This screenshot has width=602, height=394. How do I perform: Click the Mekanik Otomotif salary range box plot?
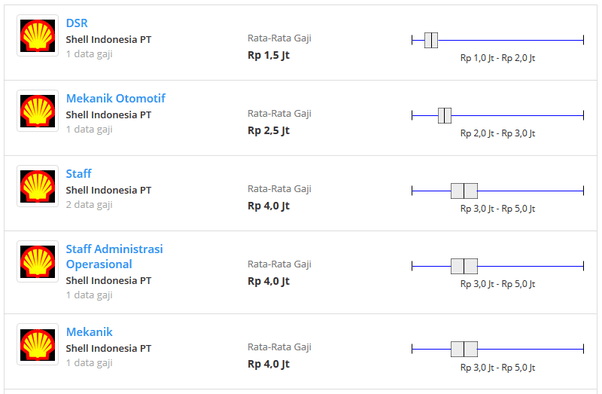point(498,115)
